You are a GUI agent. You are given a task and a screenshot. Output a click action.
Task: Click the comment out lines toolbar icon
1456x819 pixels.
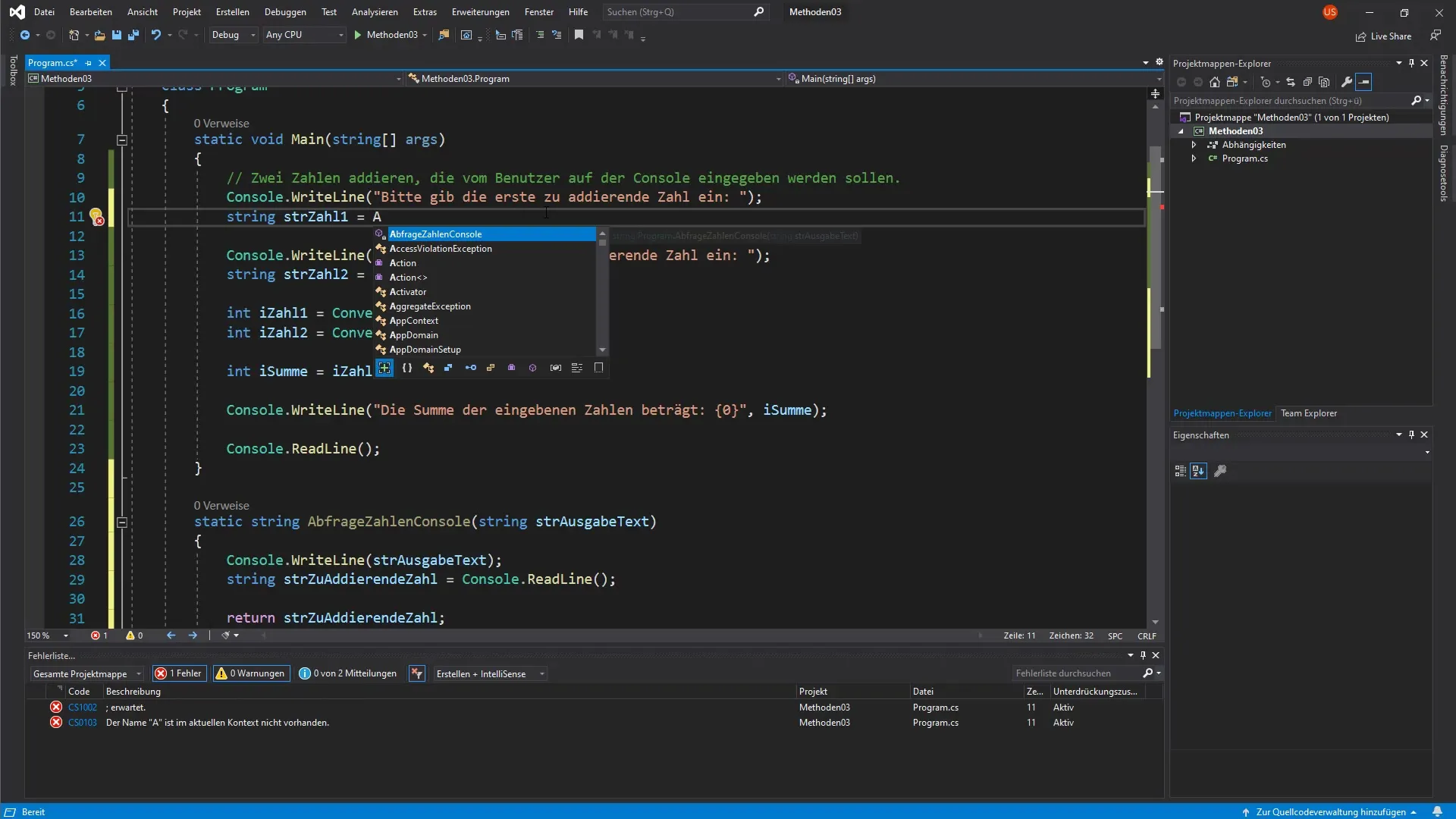pos(540,35)
